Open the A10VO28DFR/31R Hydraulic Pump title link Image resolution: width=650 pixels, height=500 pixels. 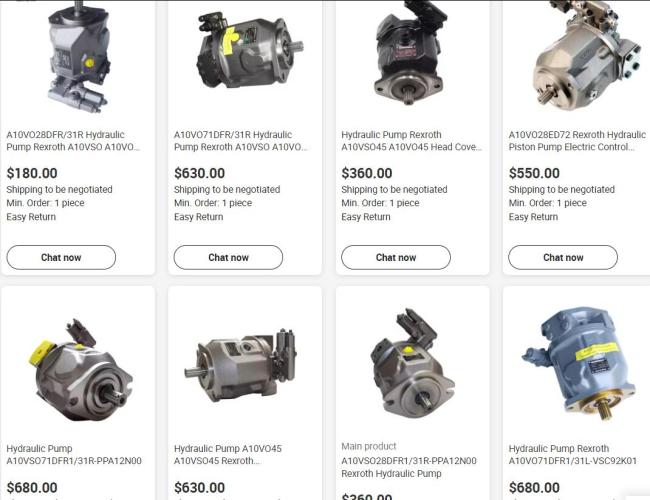click(x=73, y=141)
